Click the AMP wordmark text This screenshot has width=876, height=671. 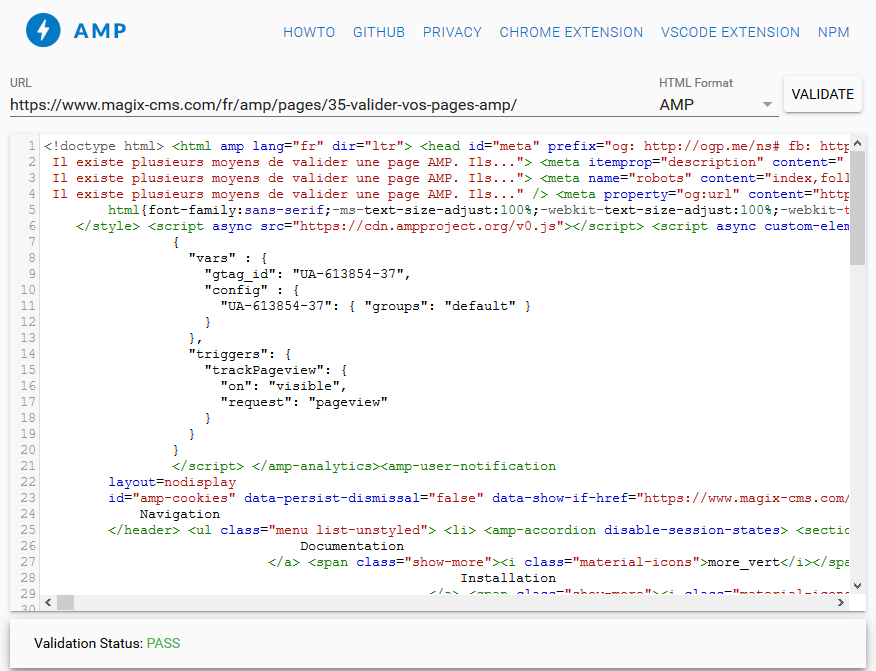[100, 31]
